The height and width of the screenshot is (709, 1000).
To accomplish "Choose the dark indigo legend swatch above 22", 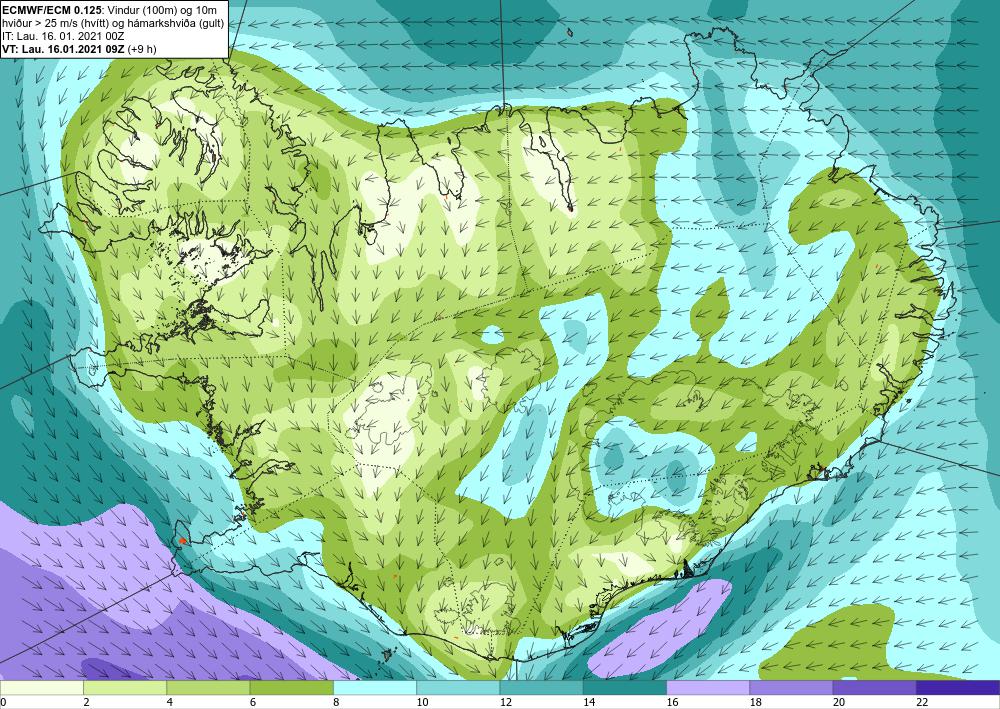I will [958, 688].
